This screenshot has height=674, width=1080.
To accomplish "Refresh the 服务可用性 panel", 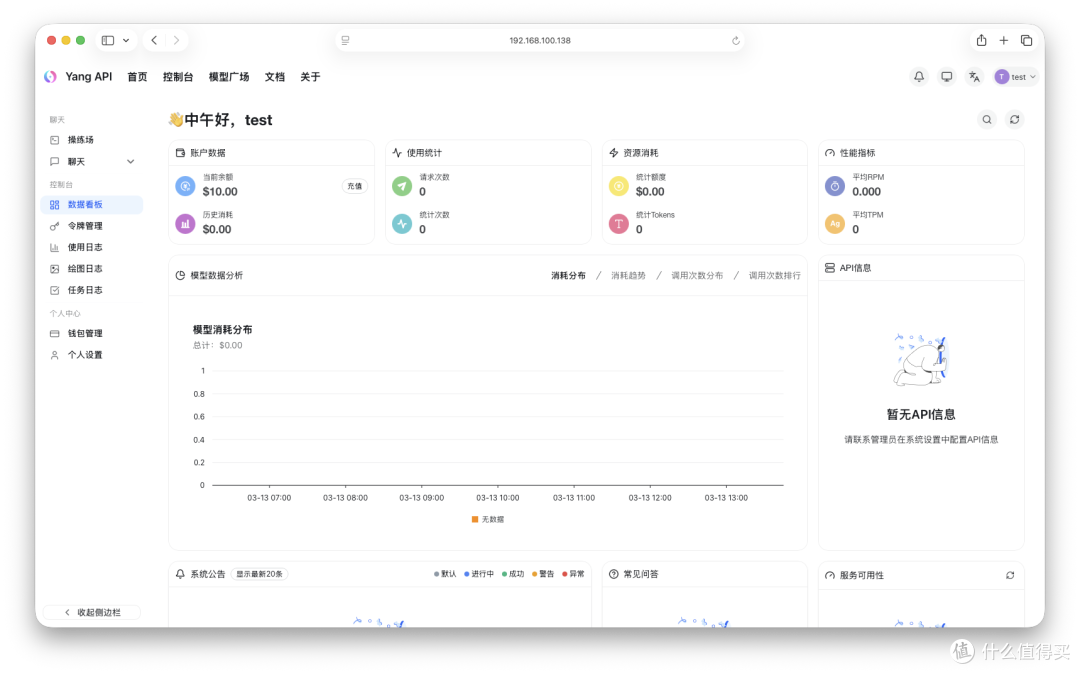I will (x=1010, y=575).
